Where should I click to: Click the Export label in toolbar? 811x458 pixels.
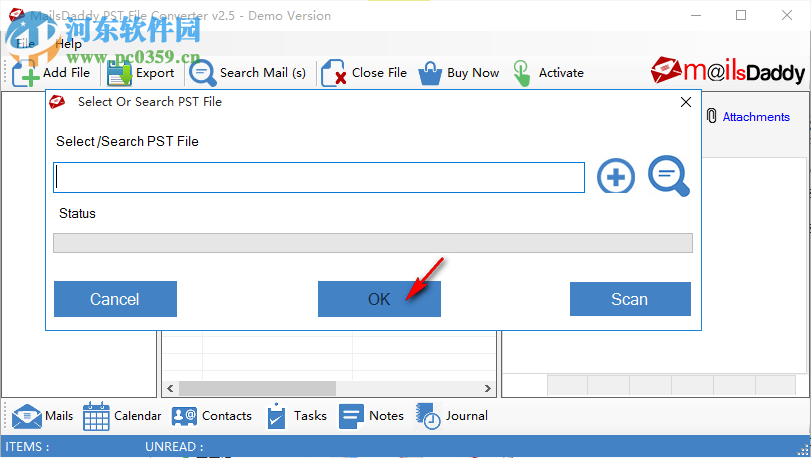pyautogui.click(x=155, y=73)
